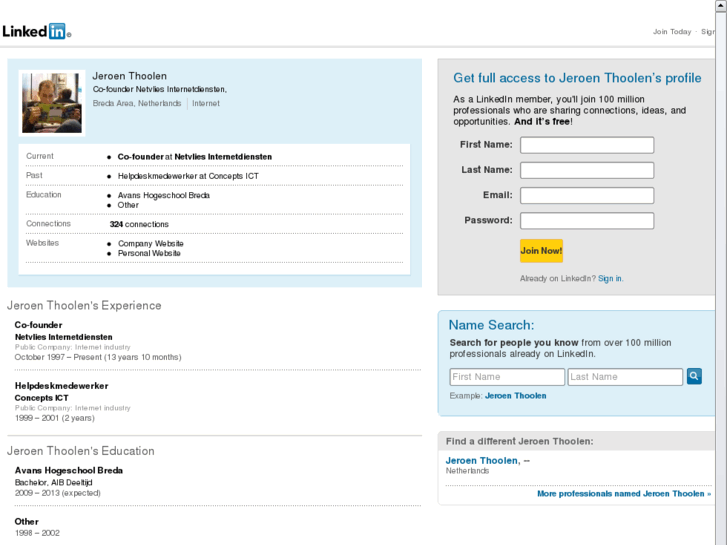Open the example Jeroen Thoolen link
Image resolution: width=727 pixels, height=545 pixels.
[x=516, y=396]
